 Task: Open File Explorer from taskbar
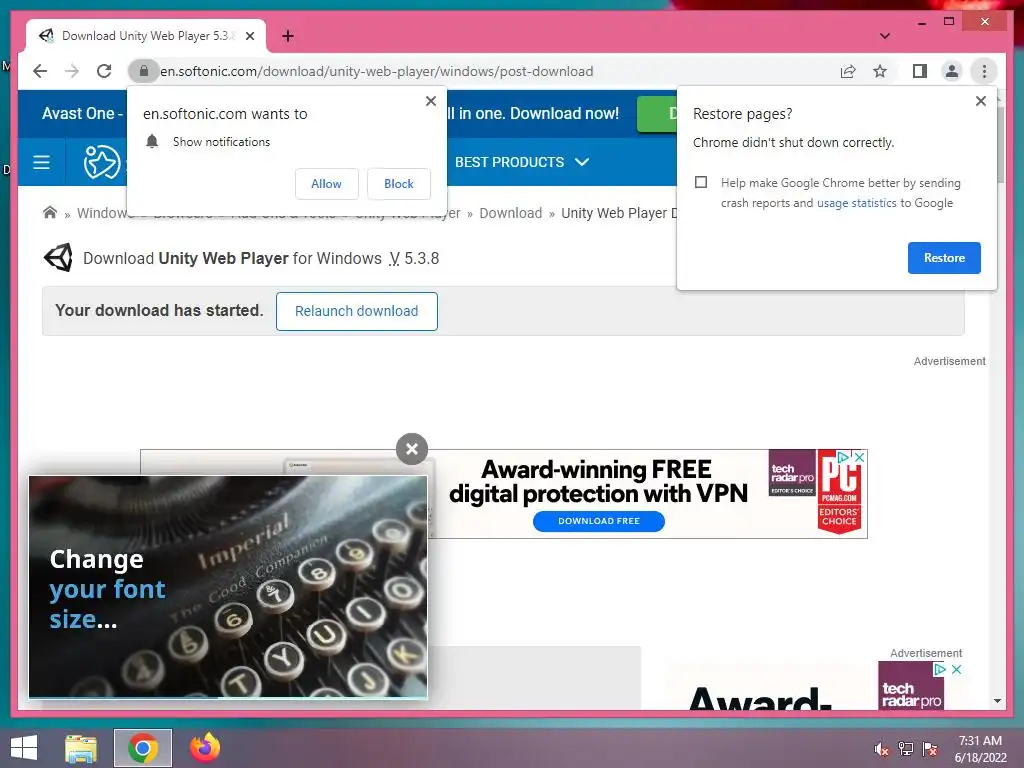tap(81, 748)
